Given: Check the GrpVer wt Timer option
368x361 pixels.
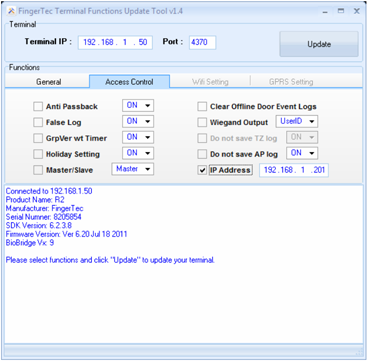Looking at the screenshot, I should (x=38, y=138).
